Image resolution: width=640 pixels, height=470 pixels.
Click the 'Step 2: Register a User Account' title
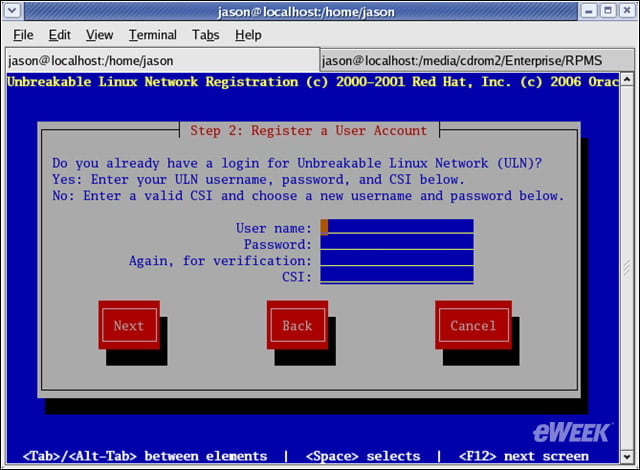(309, 131)
